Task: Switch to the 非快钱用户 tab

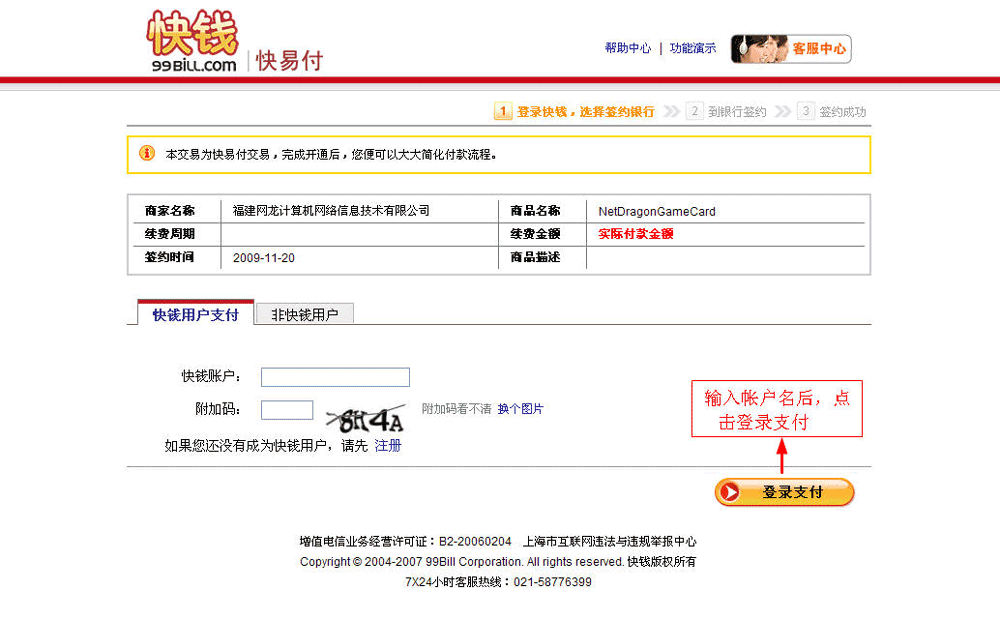Action: [x=304, y=314]
